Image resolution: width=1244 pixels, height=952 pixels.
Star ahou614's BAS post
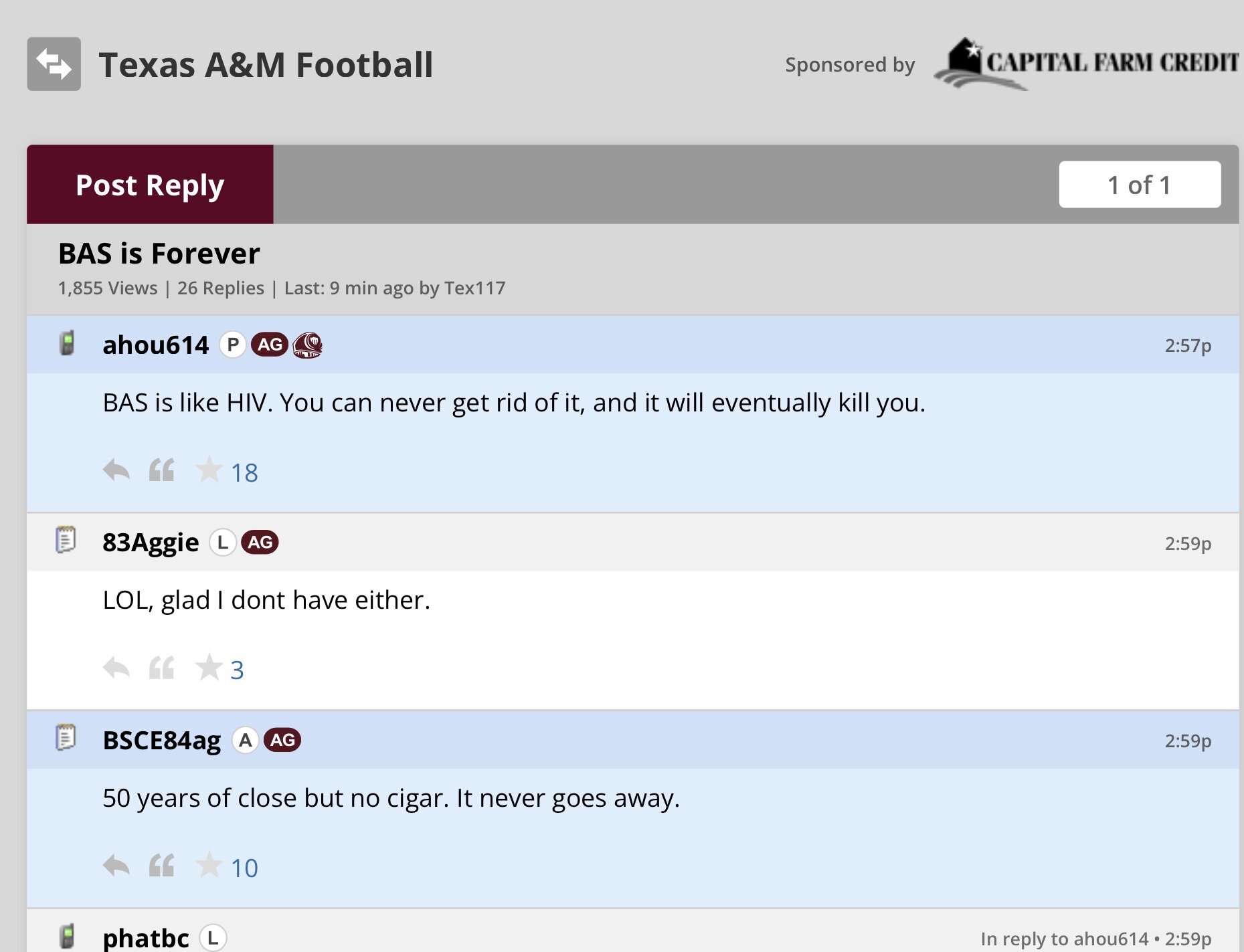(209, 470)
